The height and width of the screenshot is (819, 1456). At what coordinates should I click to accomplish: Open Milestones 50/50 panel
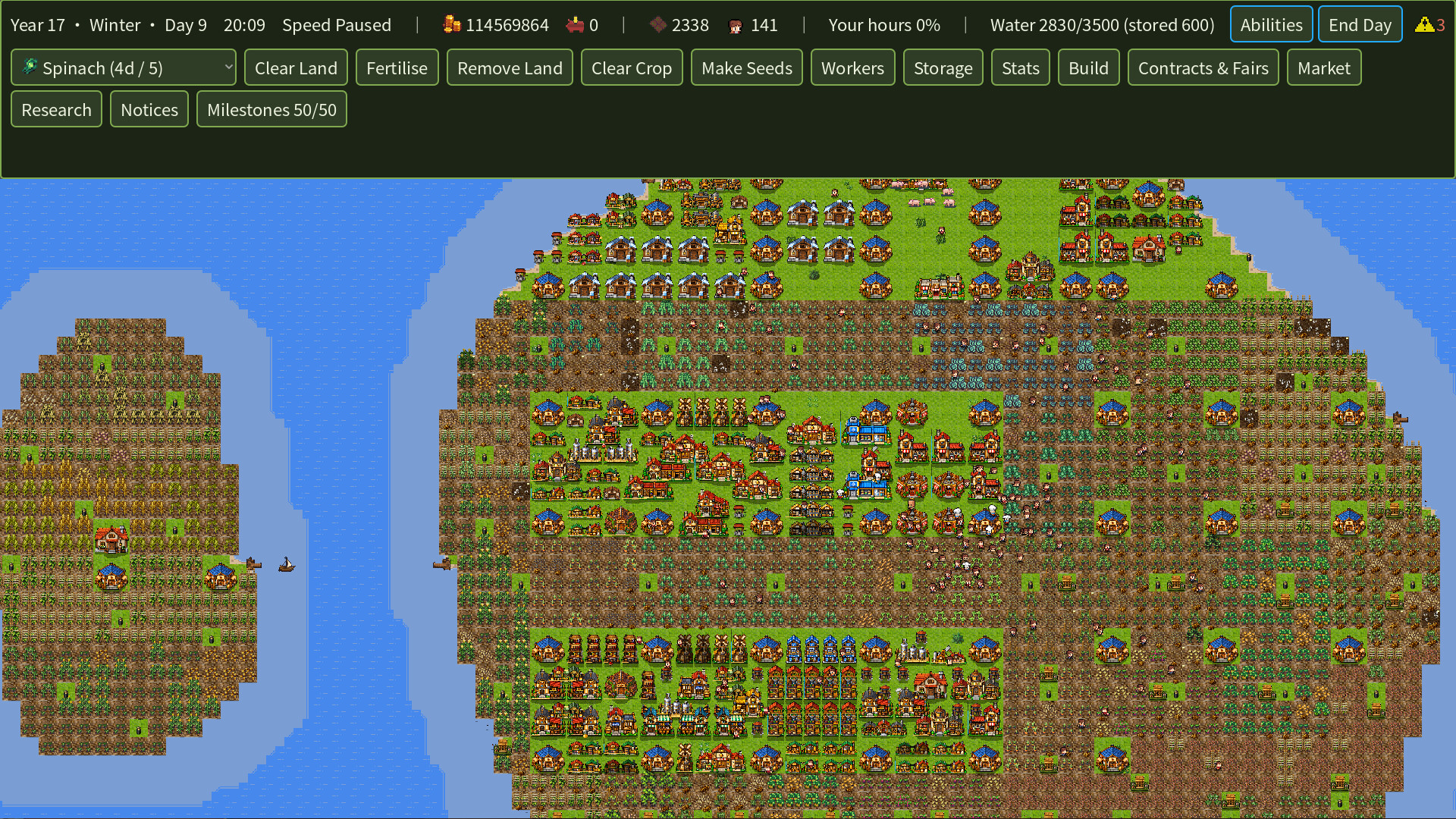271,109
